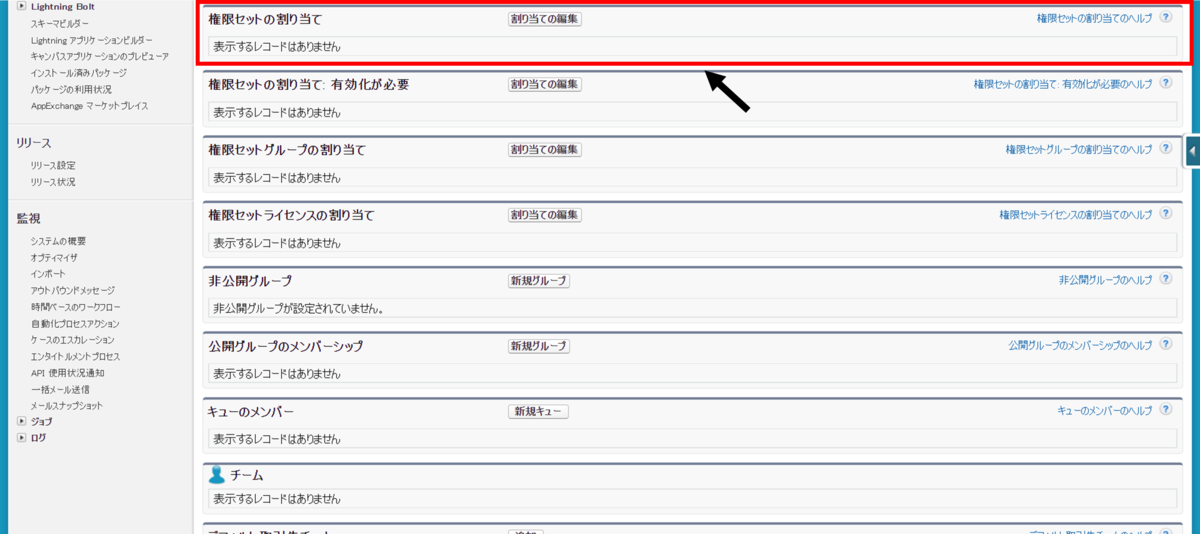Click help question mark icon for キューのメンバー
Viewport: 1200px width, 534px height.
point(1166,411)
